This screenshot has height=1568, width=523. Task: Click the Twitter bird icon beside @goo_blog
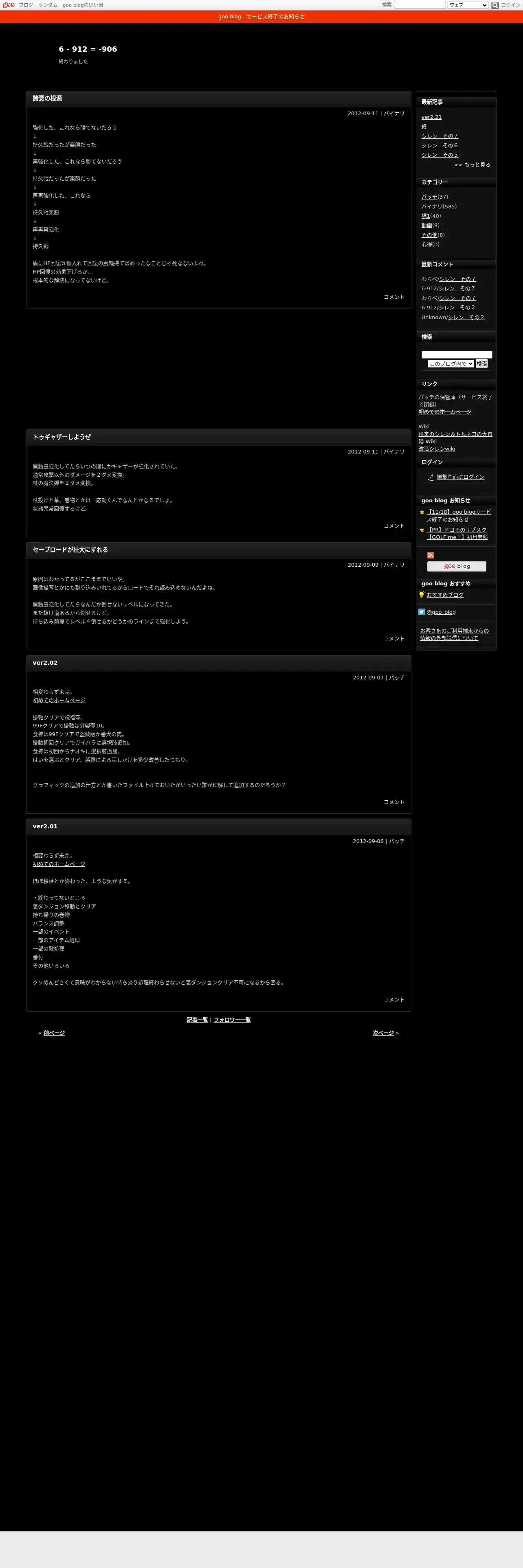pyautogui.click(x=421, y=612)
